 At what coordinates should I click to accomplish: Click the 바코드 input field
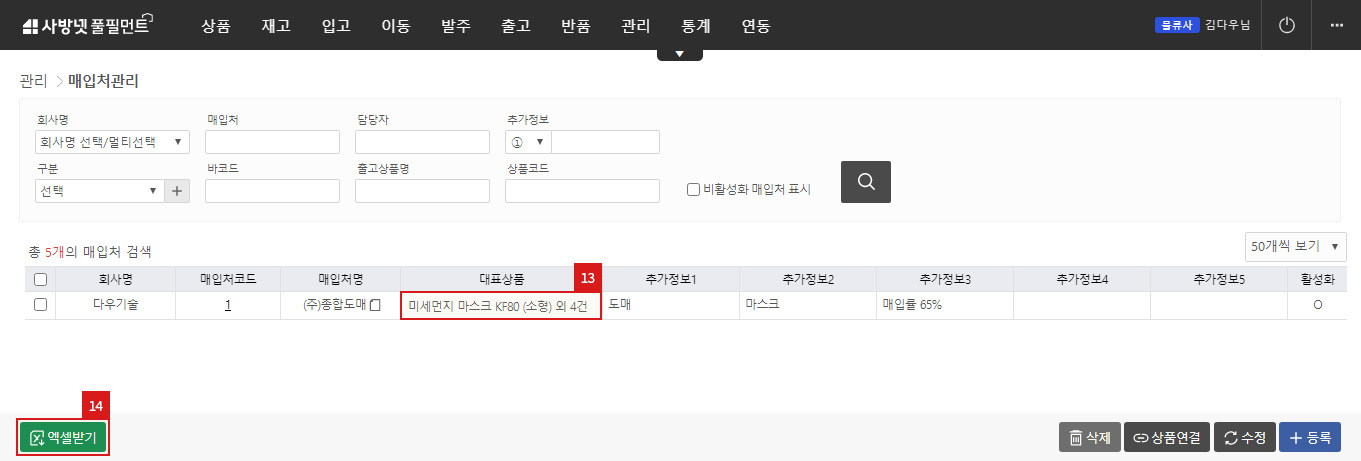[272, 191]
